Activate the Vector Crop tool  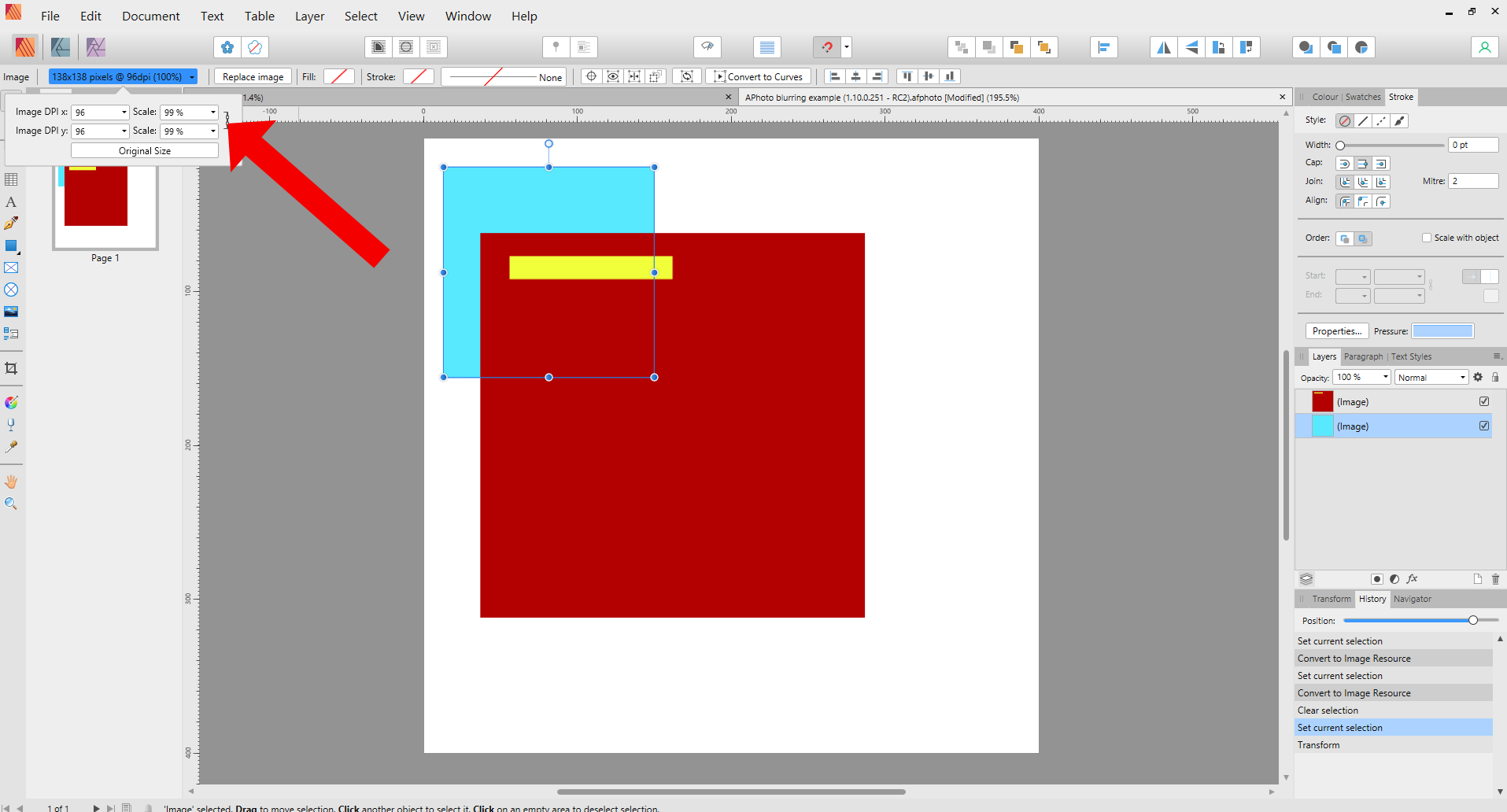[x=11, y=368]
